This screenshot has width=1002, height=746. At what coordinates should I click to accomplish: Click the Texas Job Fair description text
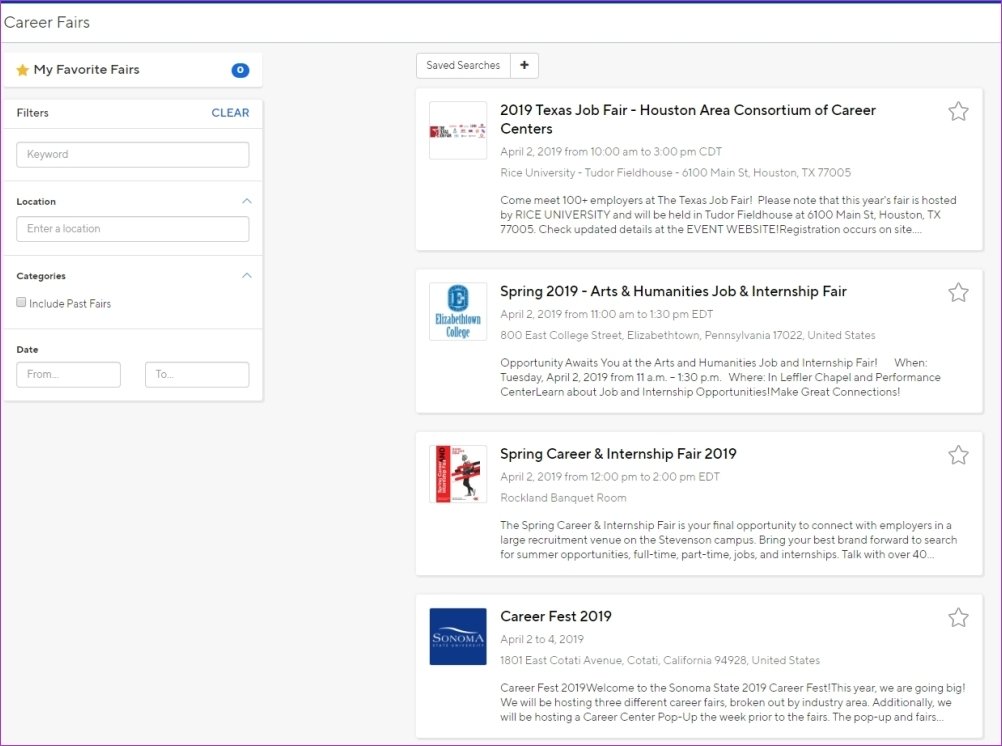click(x=728, y=215)
